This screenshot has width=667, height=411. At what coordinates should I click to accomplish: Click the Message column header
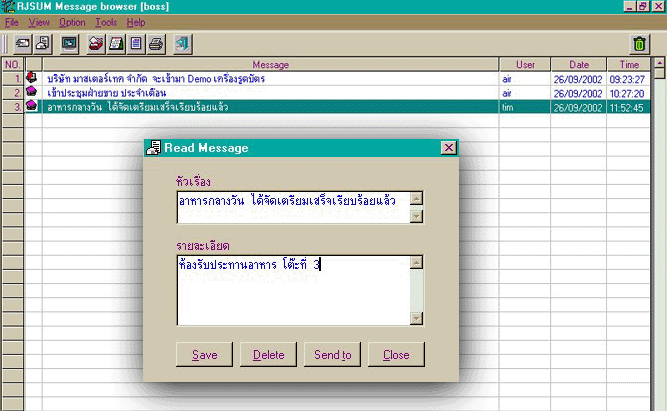point(271,65)
